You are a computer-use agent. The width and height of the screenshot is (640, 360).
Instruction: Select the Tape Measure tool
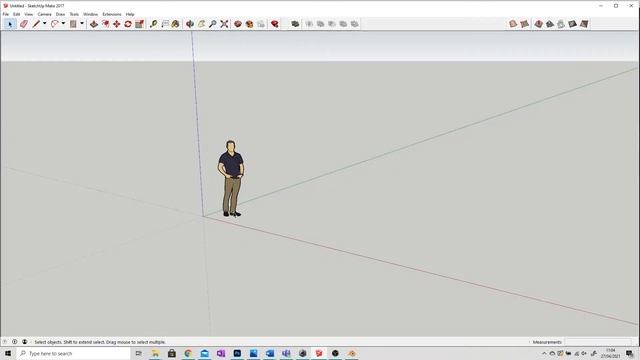(153, 24)
